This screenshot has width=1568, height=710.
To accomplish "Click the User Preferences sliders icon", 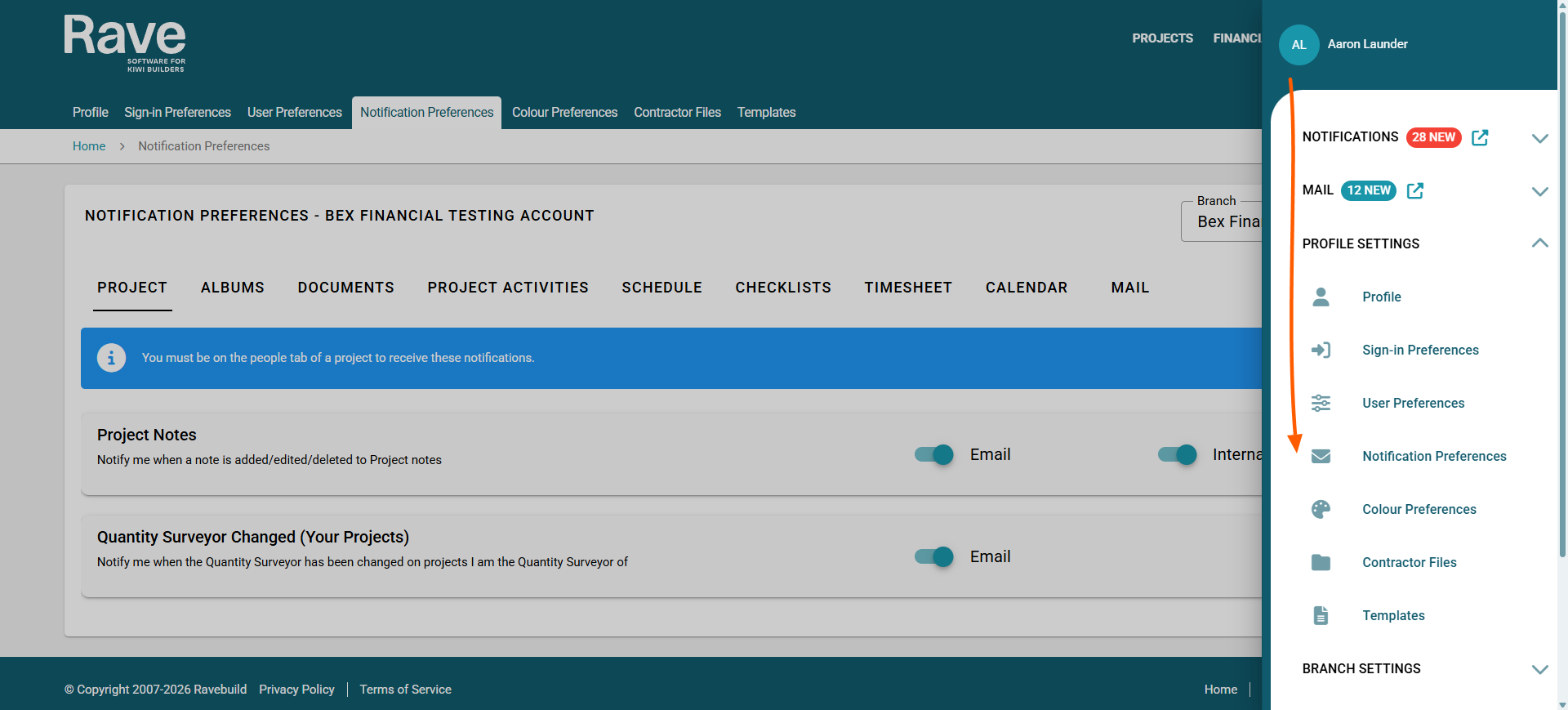I will pyautogui.click(x=1321, y=403).
